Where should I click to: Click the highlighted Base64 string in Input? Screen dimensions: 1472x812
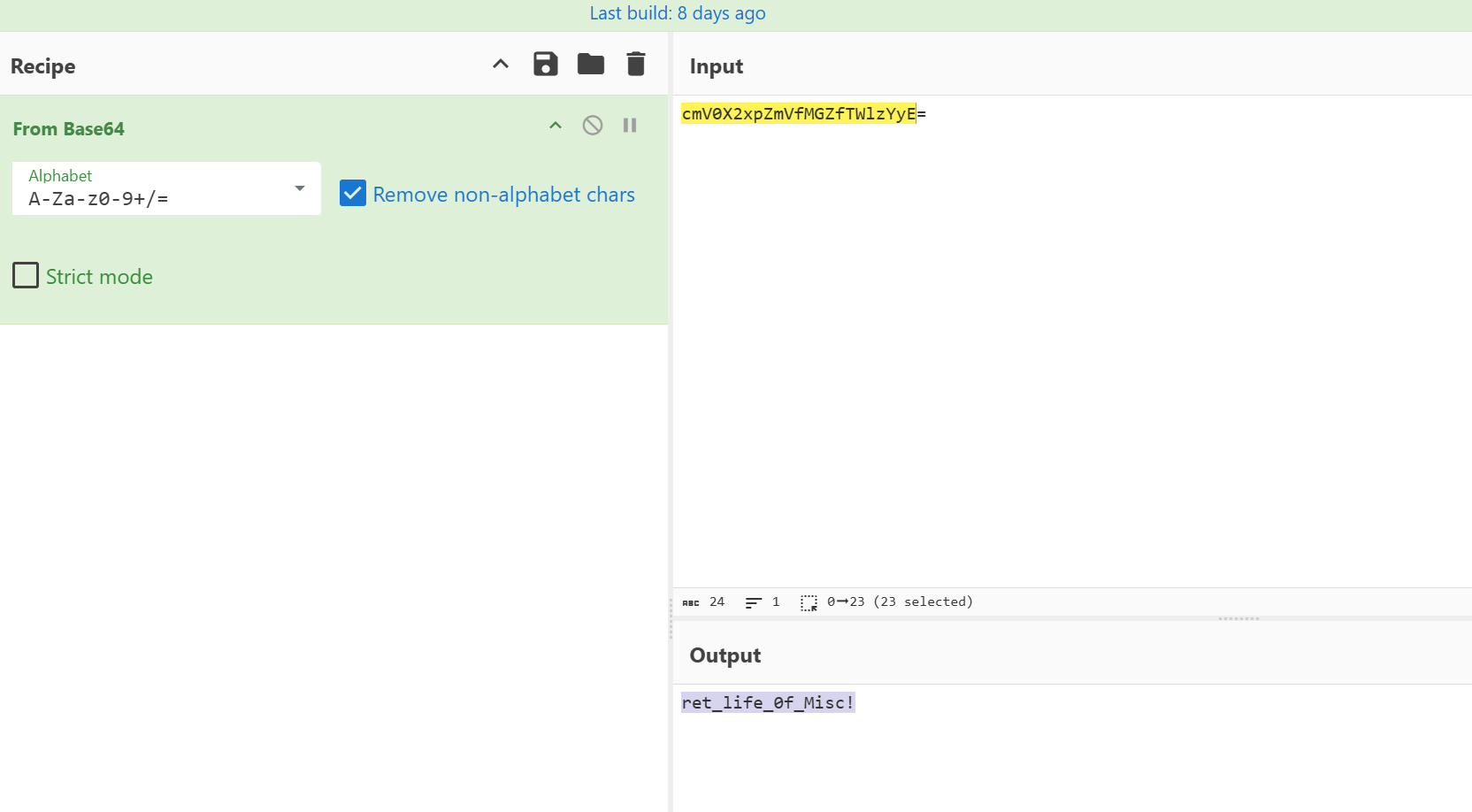(797, 113)
